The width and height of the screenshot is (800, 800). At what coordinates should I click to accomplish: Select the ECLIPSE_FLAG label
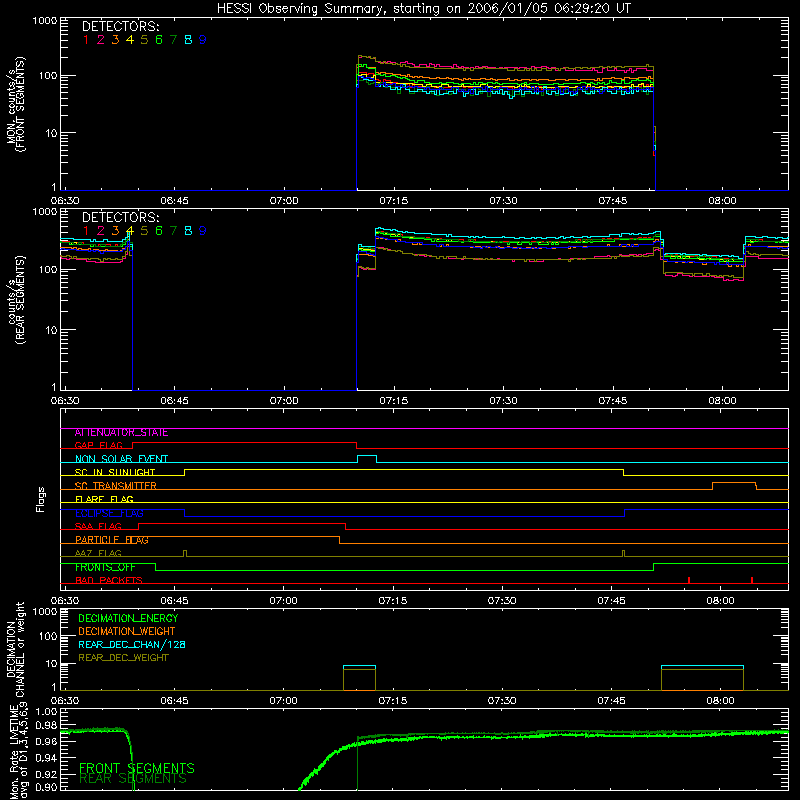pos(109,513)
